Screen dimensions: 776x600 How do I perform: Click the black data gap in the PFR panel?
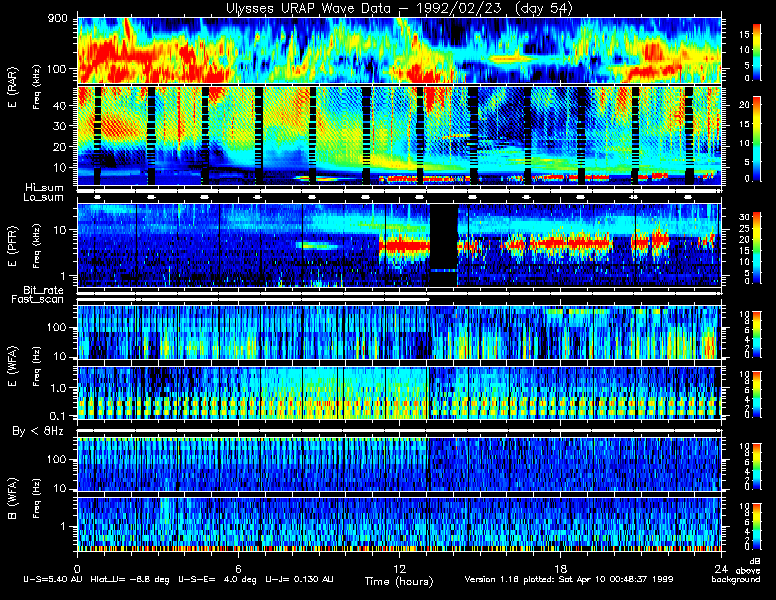[443, 245]
